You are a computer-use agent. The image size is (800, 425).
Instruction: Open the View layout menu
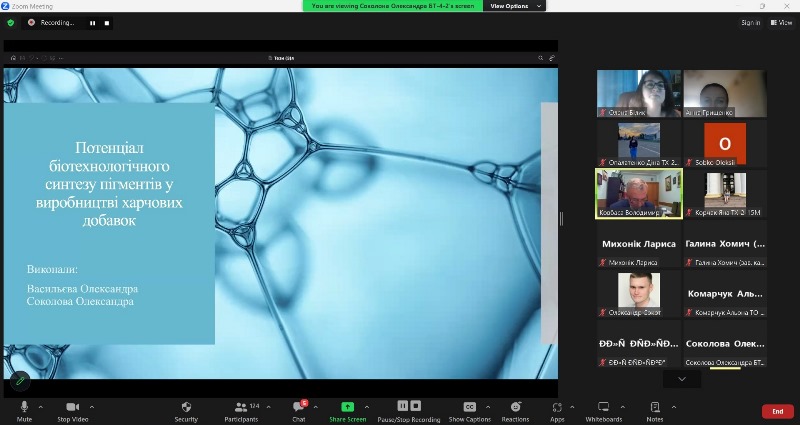coord(782,22)
